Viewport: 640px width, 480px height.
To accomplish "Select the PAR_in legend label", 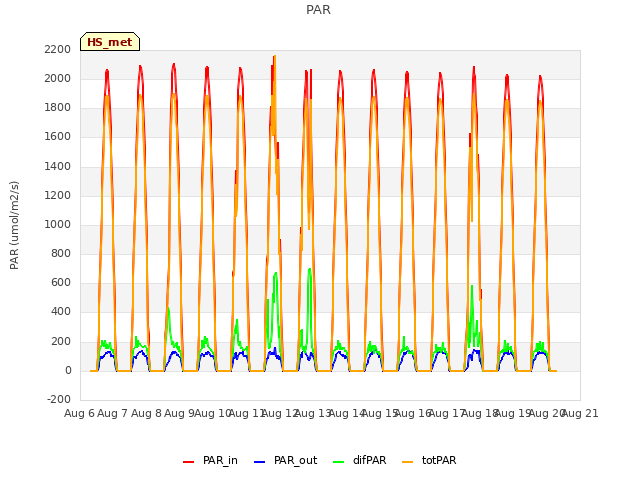I will click(x=220, y=460).
